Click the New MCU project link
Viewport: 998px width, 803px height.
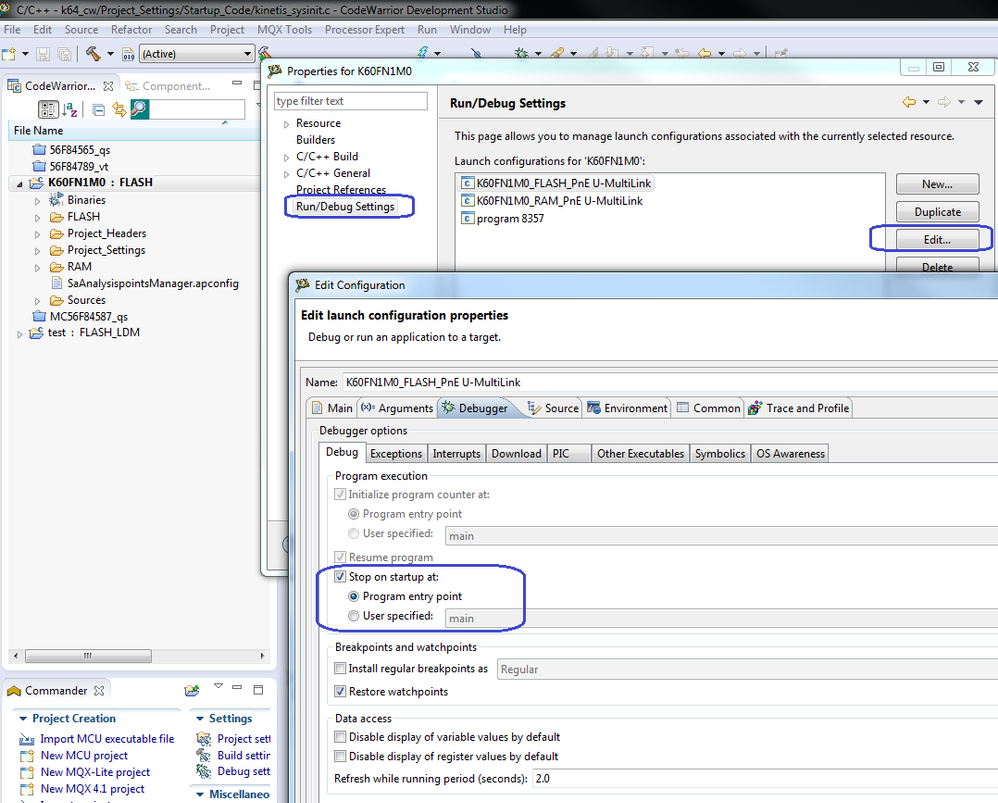pyautogui.click(x=84, y=755)
